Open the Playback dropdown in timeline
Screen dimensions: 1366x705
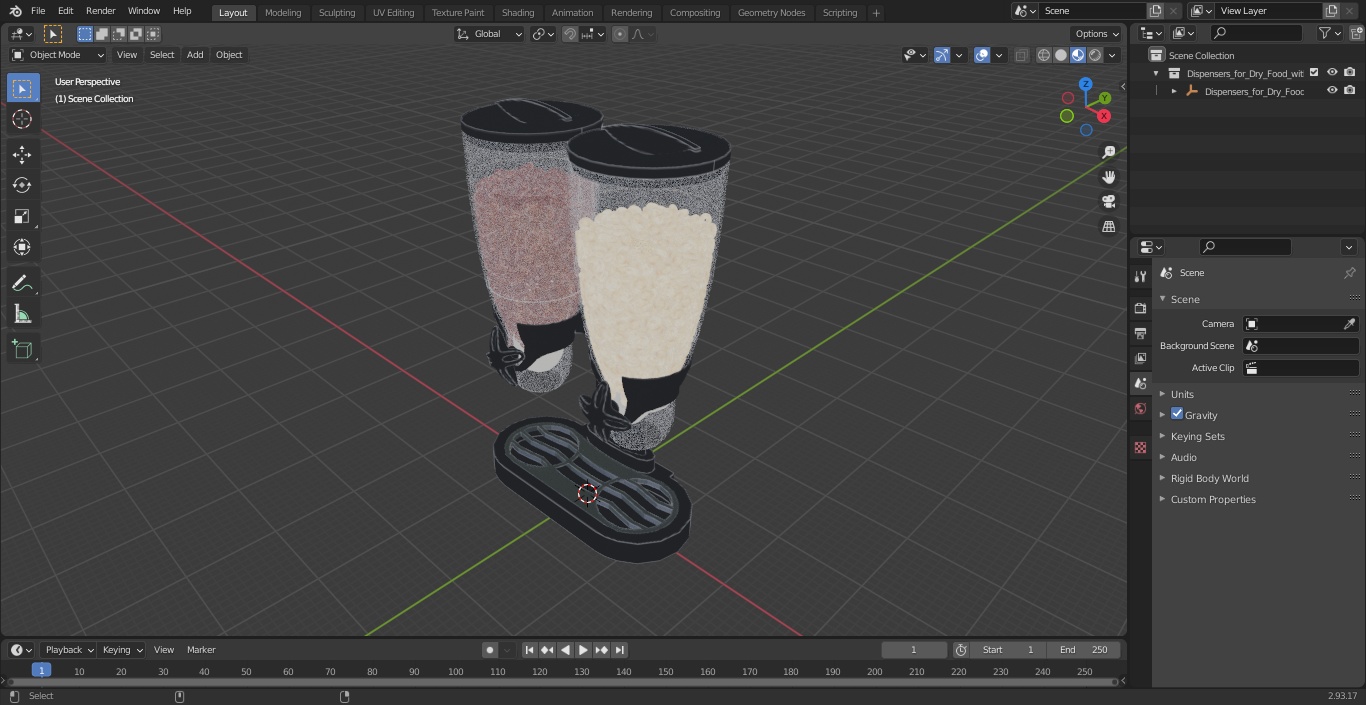point(69,650)
